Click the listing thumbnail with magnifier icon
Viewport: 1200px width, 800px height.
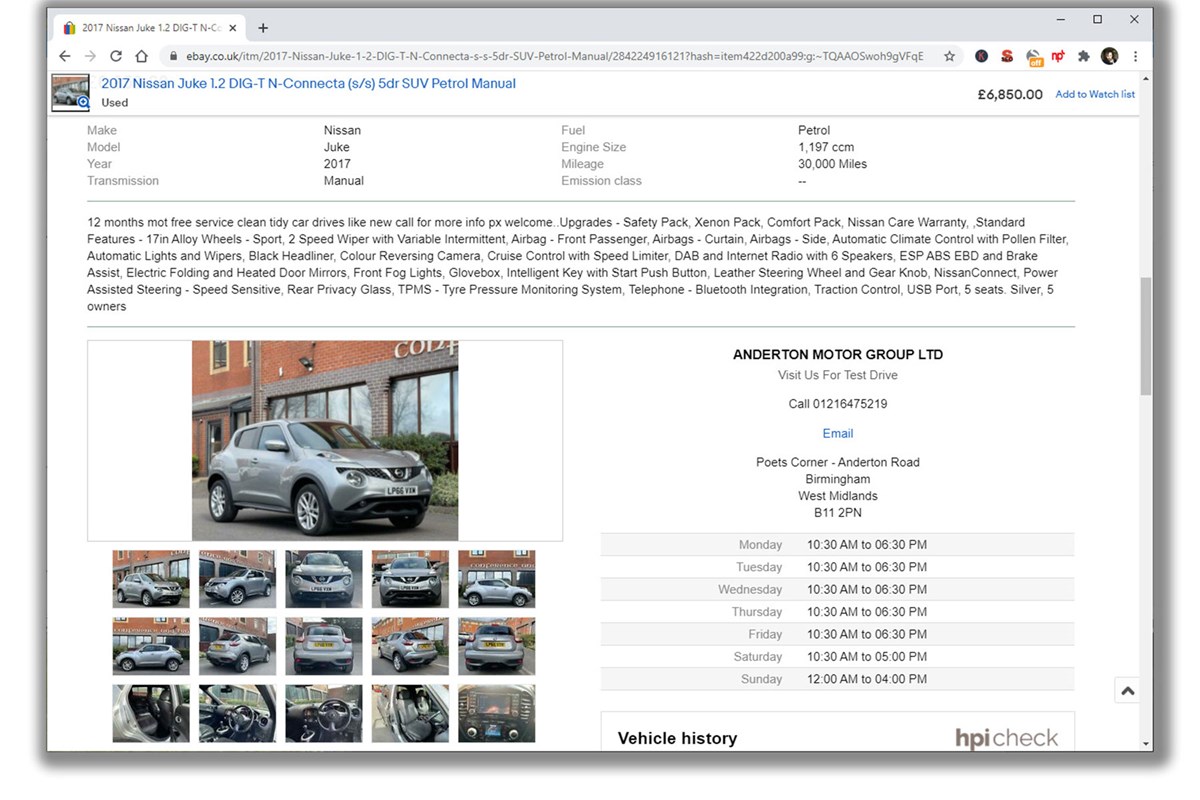71,92
